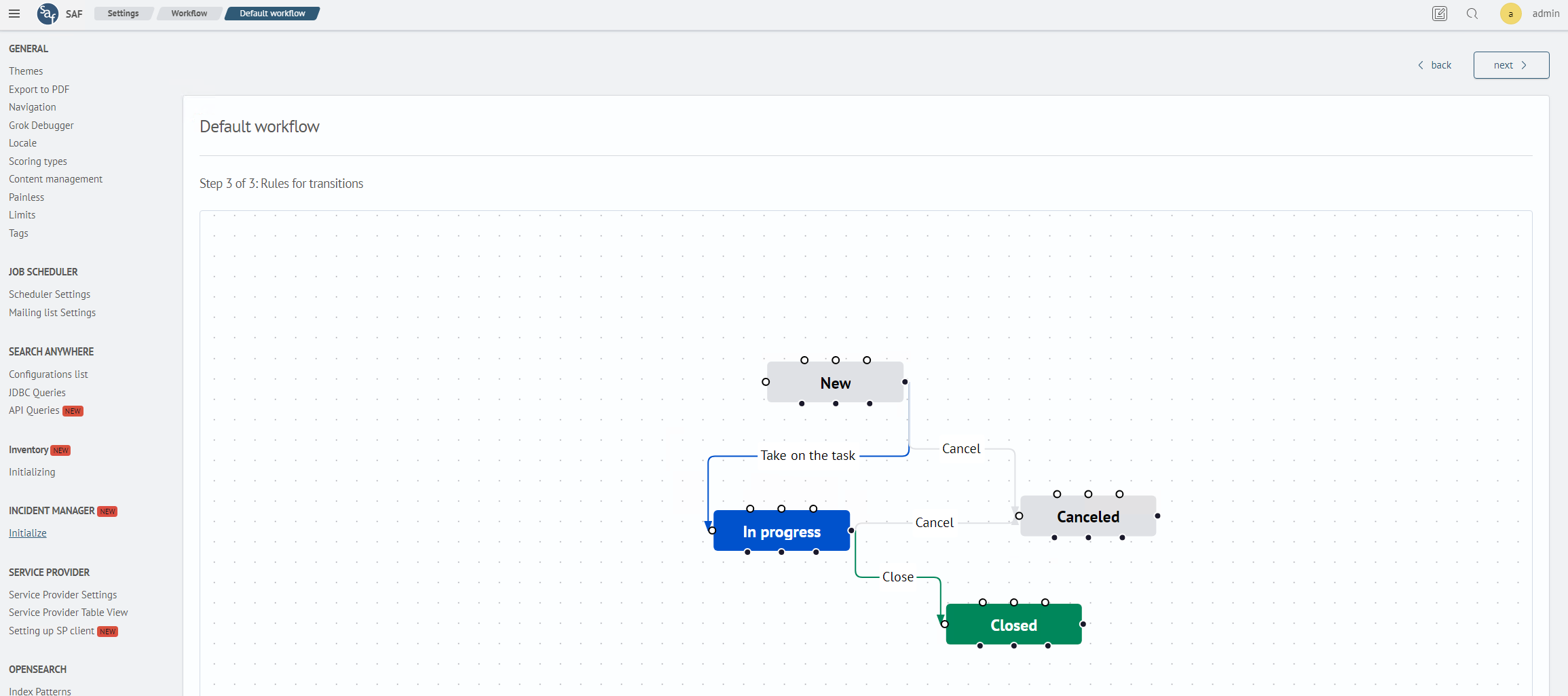This screenshot has width=1568, height=696.
Task: Open Mailing list Settings
Action: click(52, 313)
